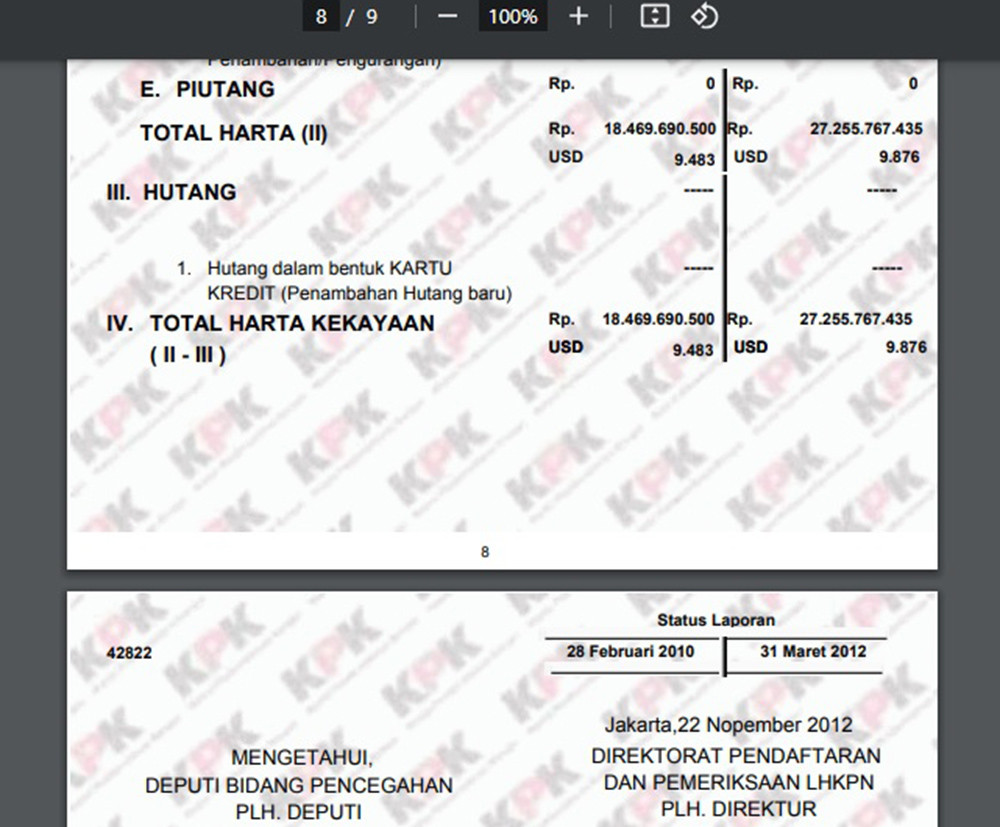Click the 100% zoom level field

tap(513, 17)
